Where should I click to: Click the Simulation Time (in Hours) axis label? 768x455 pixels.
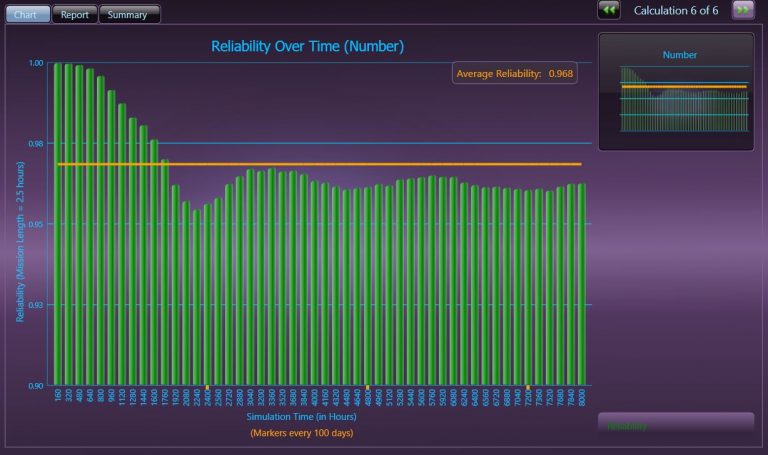301,416
